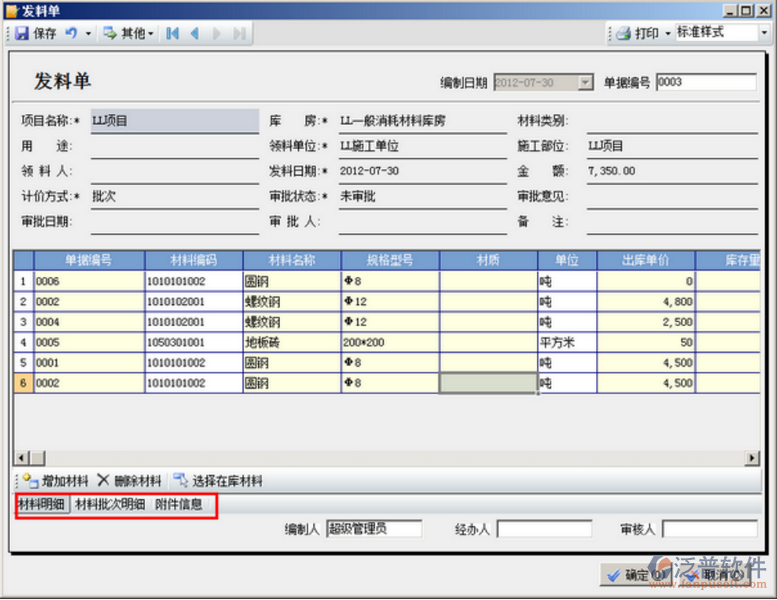This screenshot has width=777, height=600.
Task: Click the undo arrow icon
Action: pyautogui.click(x=71, y=33)
